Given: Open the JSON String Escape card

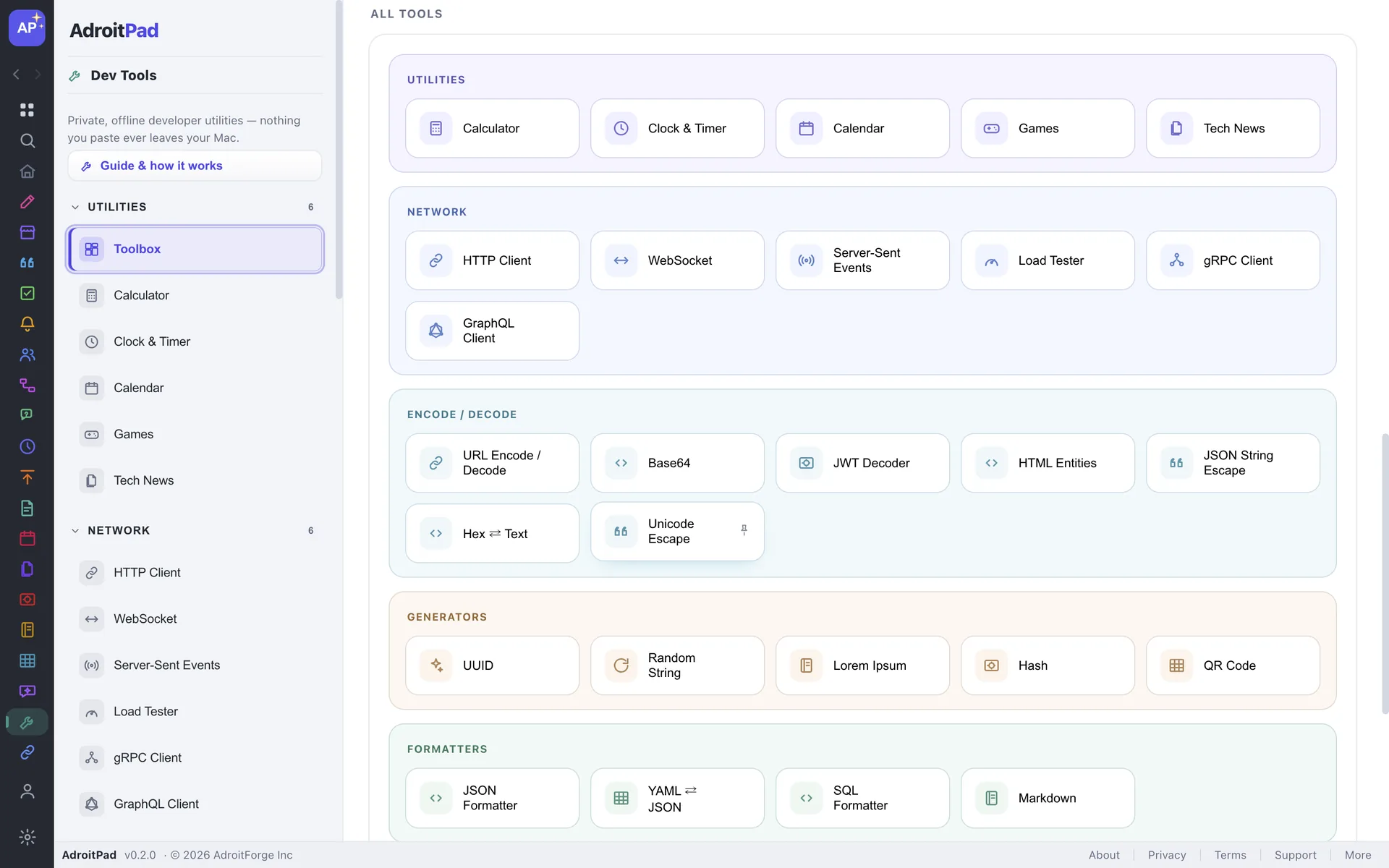Looking at the screenshot, I should tap(1233, 463).
